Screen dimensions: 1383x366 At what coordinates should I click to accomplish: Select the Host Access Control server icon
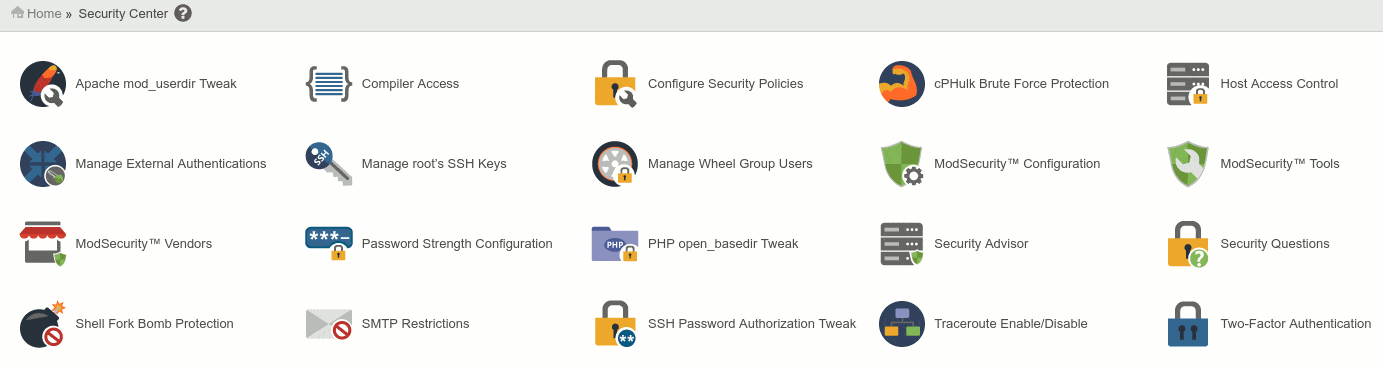[x=1187, y=84]
